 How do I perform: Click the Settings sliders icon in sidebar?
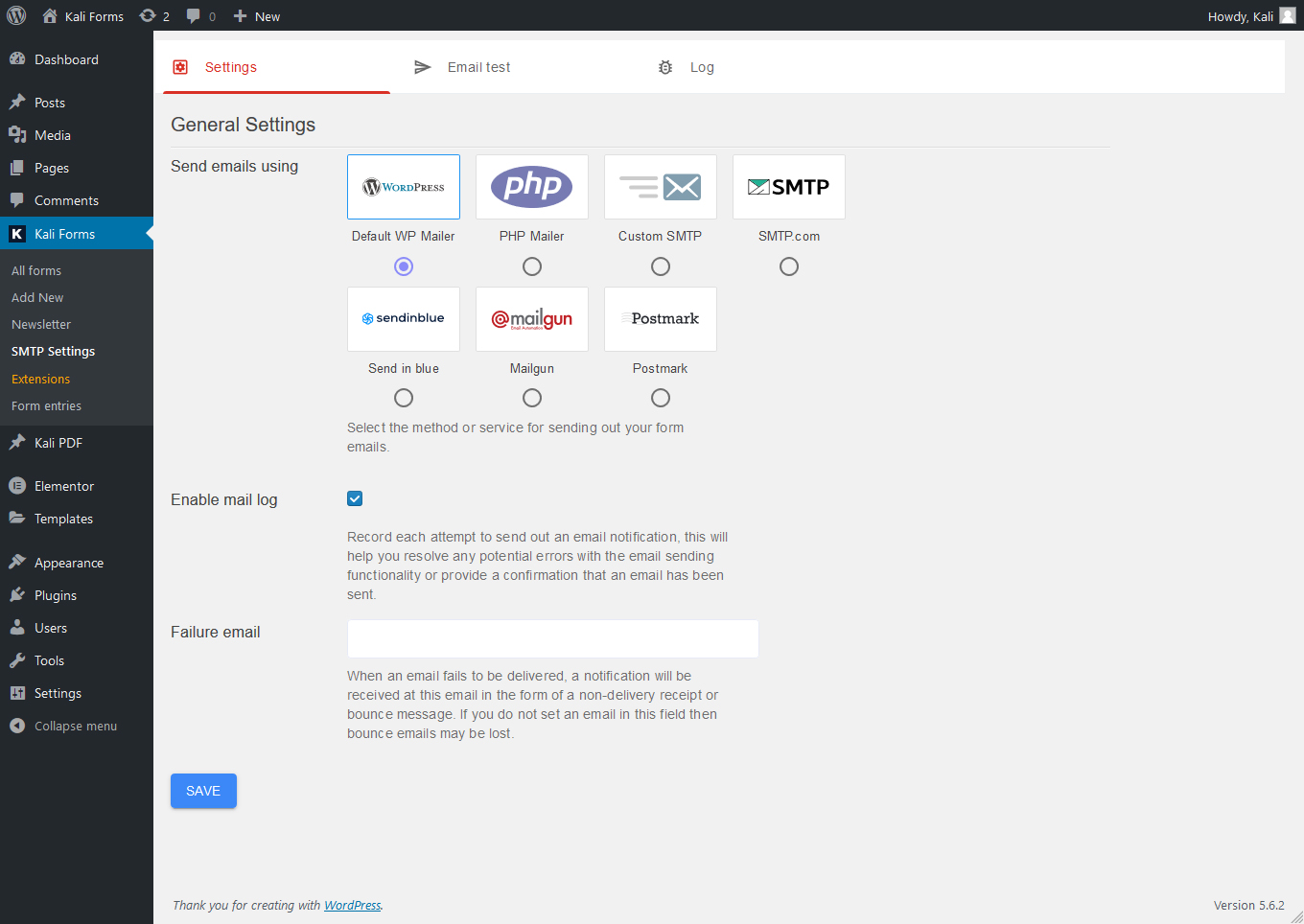(17, 692)
